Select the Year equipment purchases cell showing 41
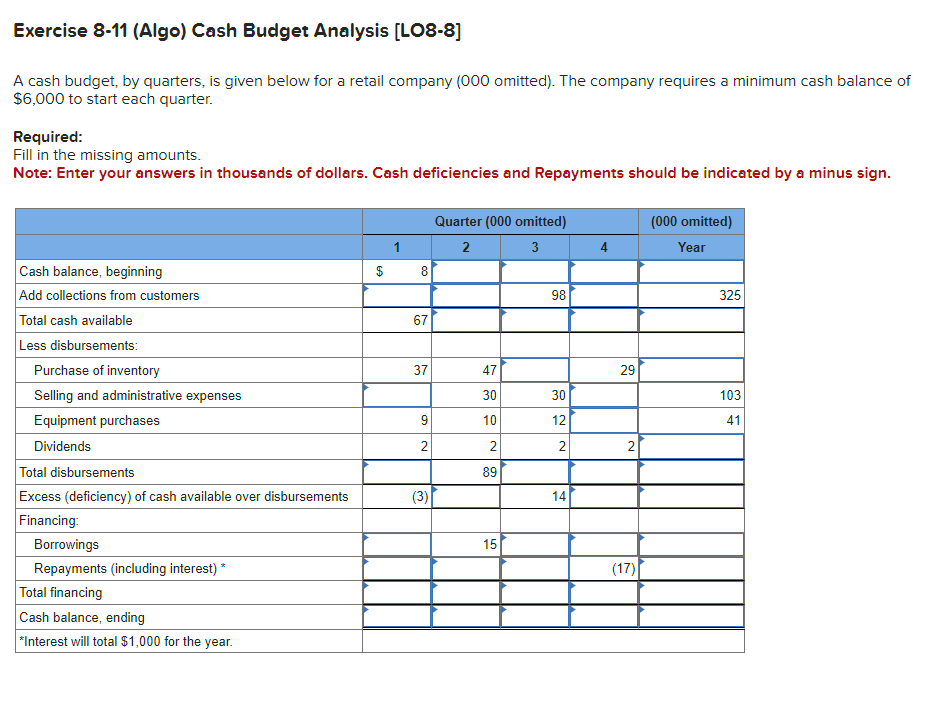 coord(690,420)
